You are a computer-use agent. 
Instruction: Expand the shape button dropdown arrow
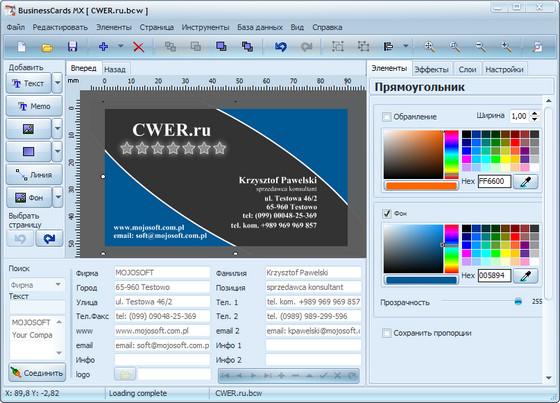58,152
